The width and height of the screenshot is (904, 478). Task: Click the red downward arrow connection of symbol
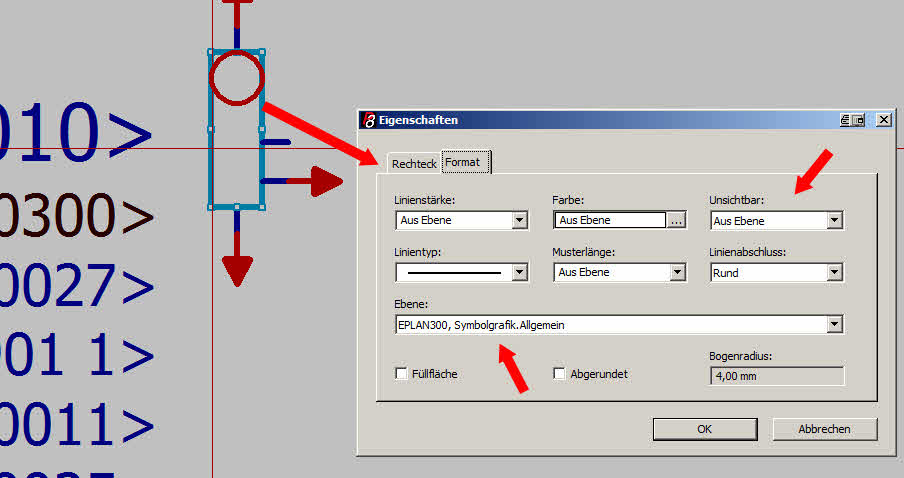pos(237,259)
